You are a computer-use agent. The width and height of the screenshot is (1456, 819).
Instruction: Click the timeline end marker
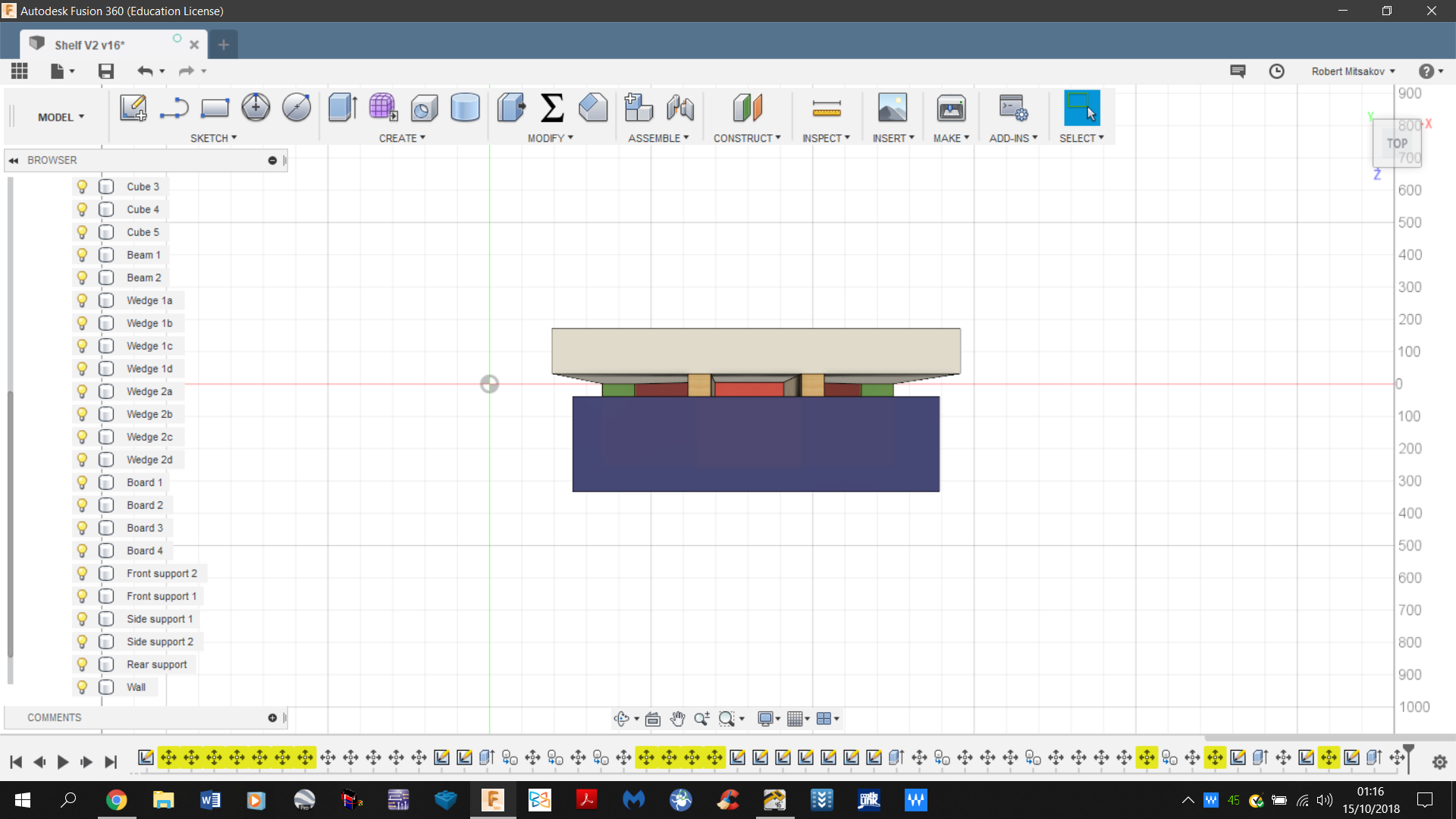point(1408,757)
